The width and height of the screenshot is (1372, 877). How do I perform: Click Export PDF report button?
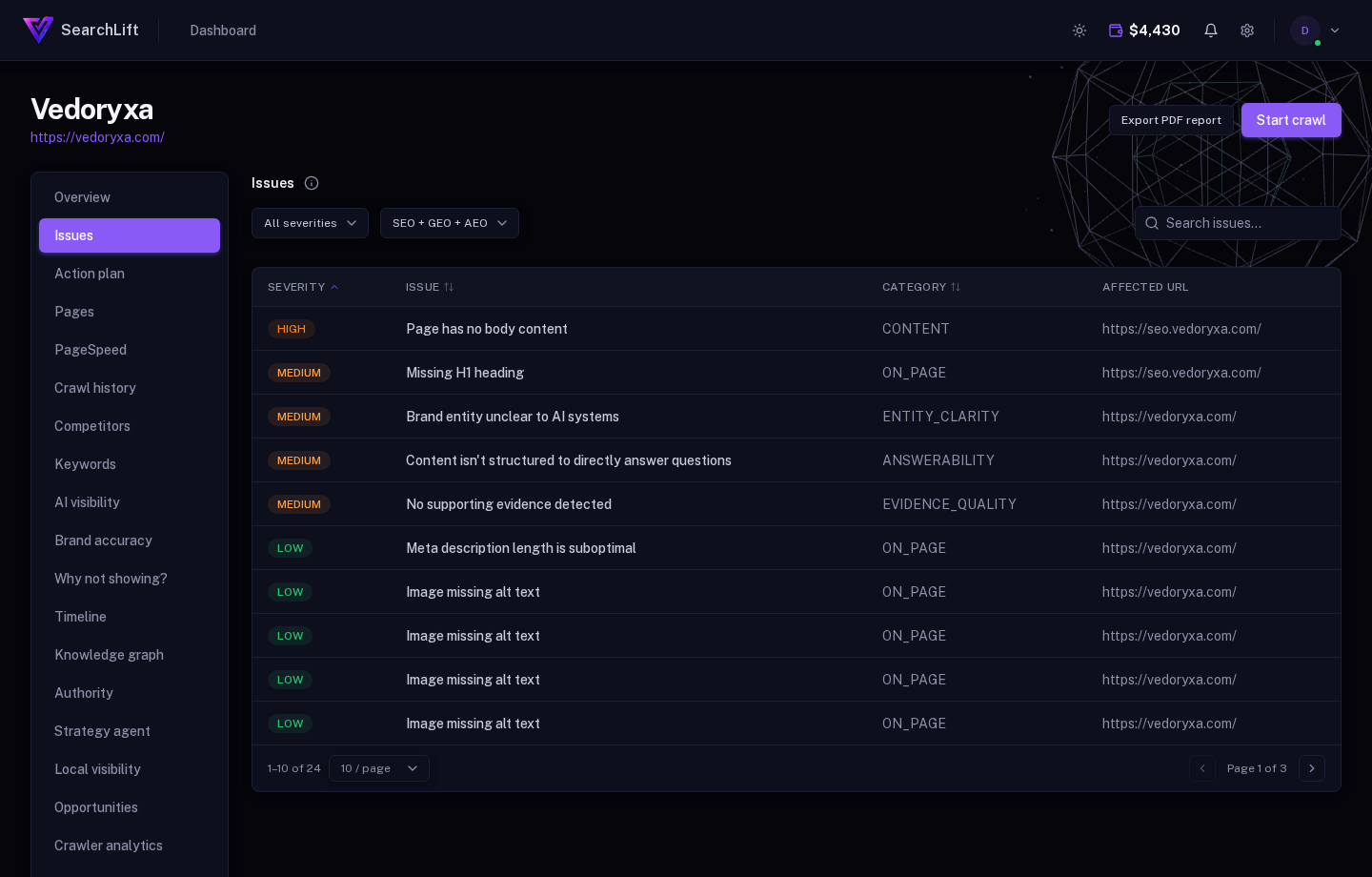click(x=1171, y=120)
